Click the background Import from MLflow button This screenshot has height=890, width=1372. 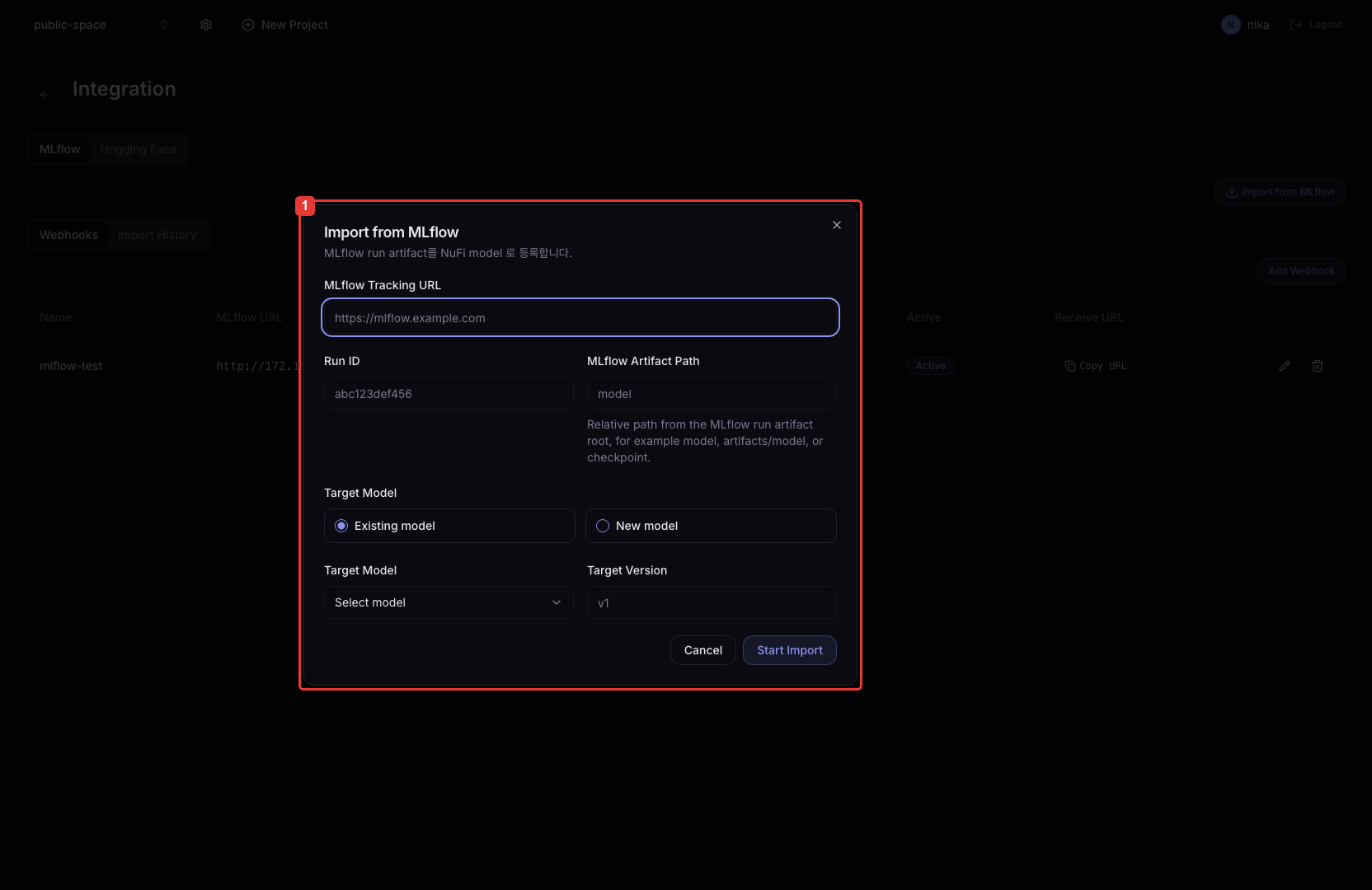coord(1280,192)
